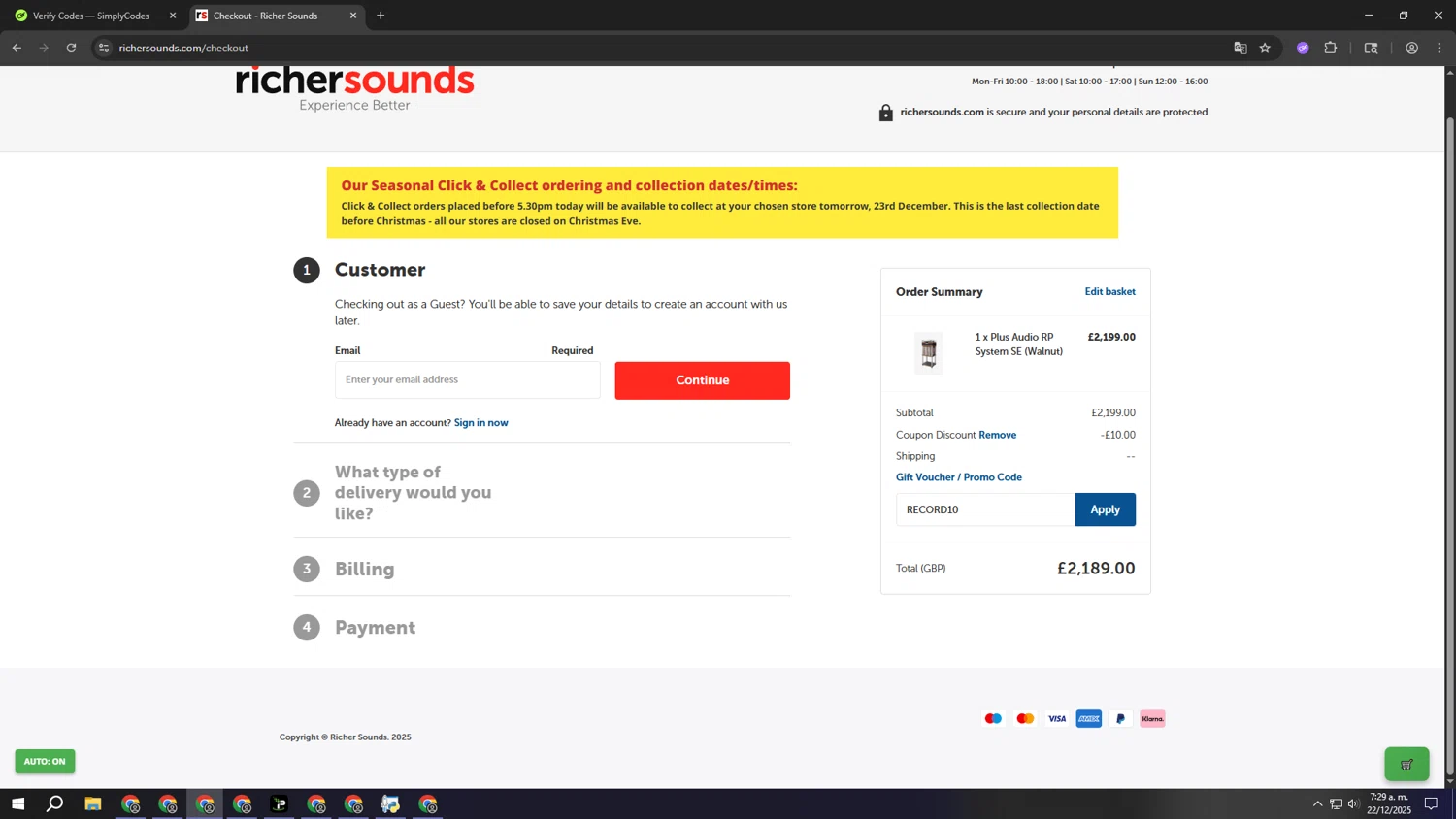1456x819 pixels.
Task: Close the Checkout Richer Sounds tab
Action: pos(353,16)
